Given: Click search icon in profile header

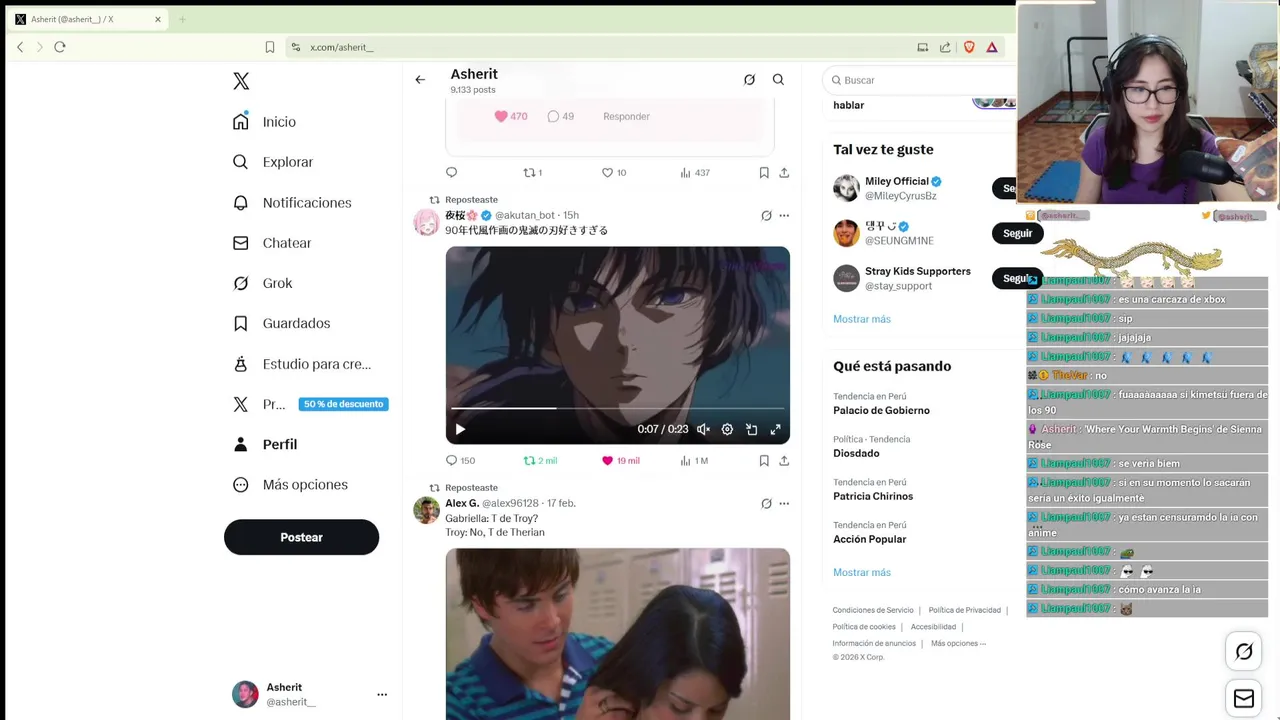Looking at the screenshot, I should click(778, 80).
